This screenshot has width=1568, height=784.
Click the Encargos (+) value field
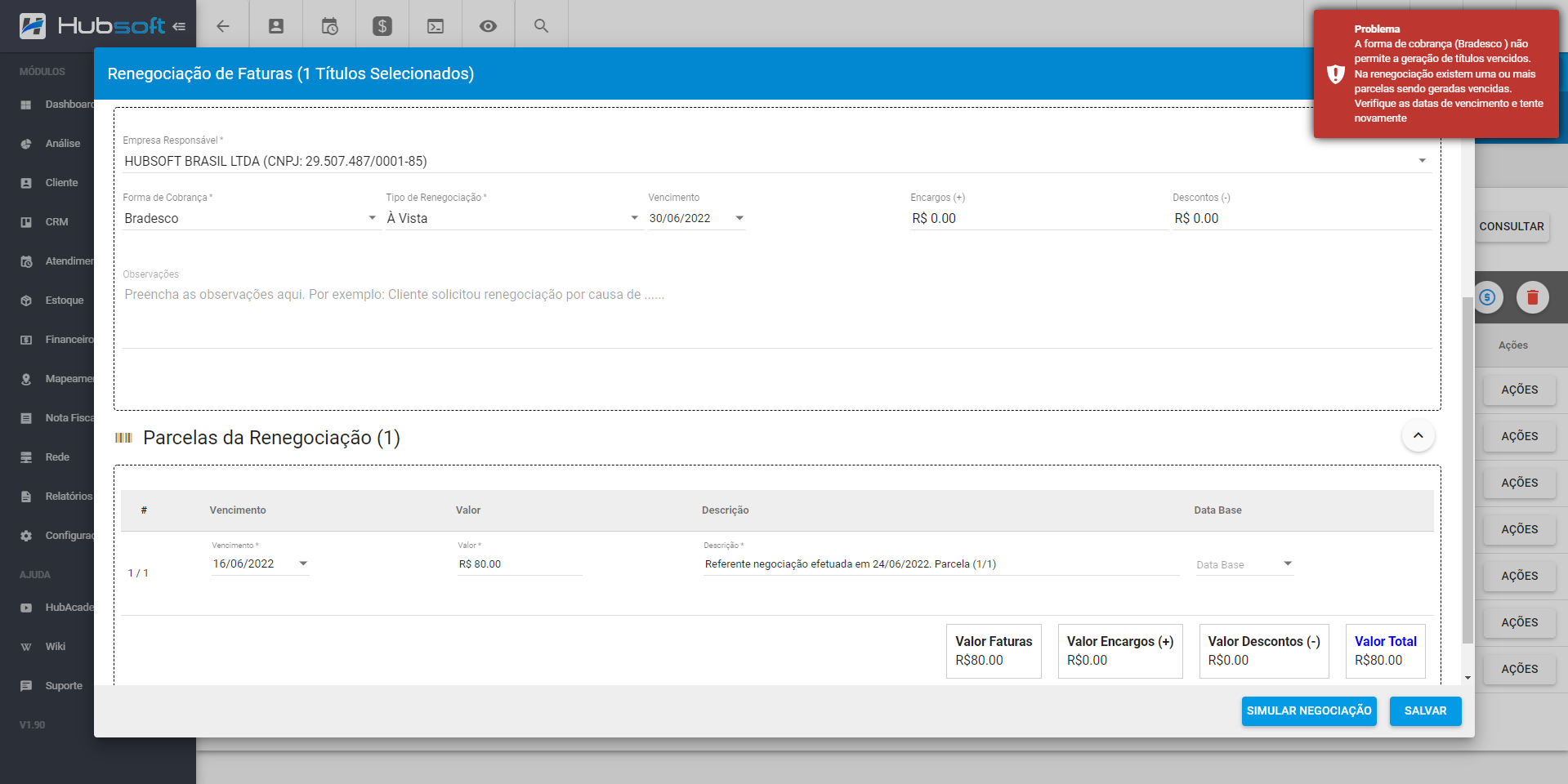(x=1039, y=218)
